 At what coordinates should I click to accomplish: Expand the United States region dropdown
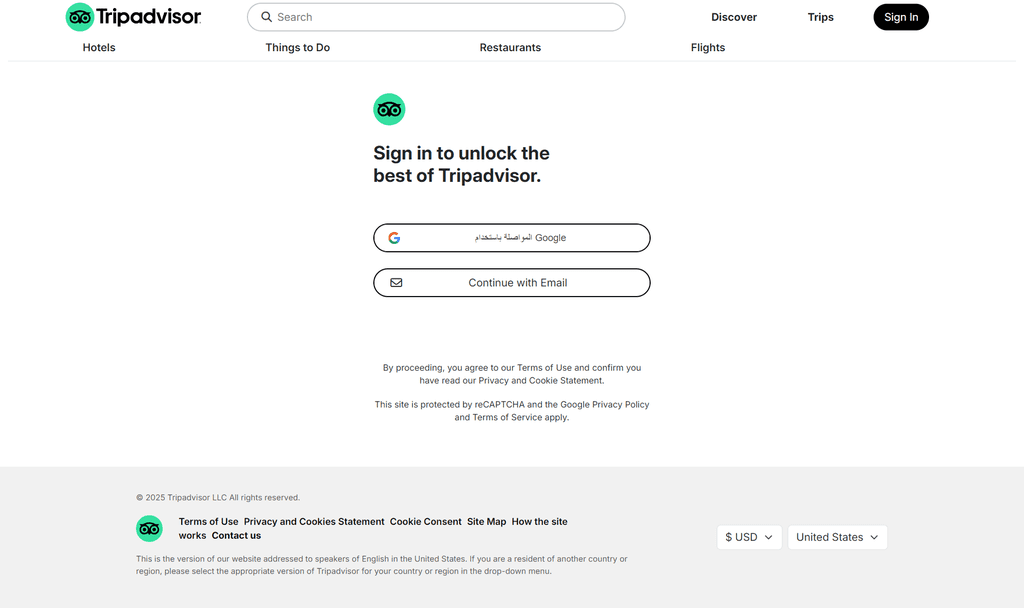pos(837,537)
